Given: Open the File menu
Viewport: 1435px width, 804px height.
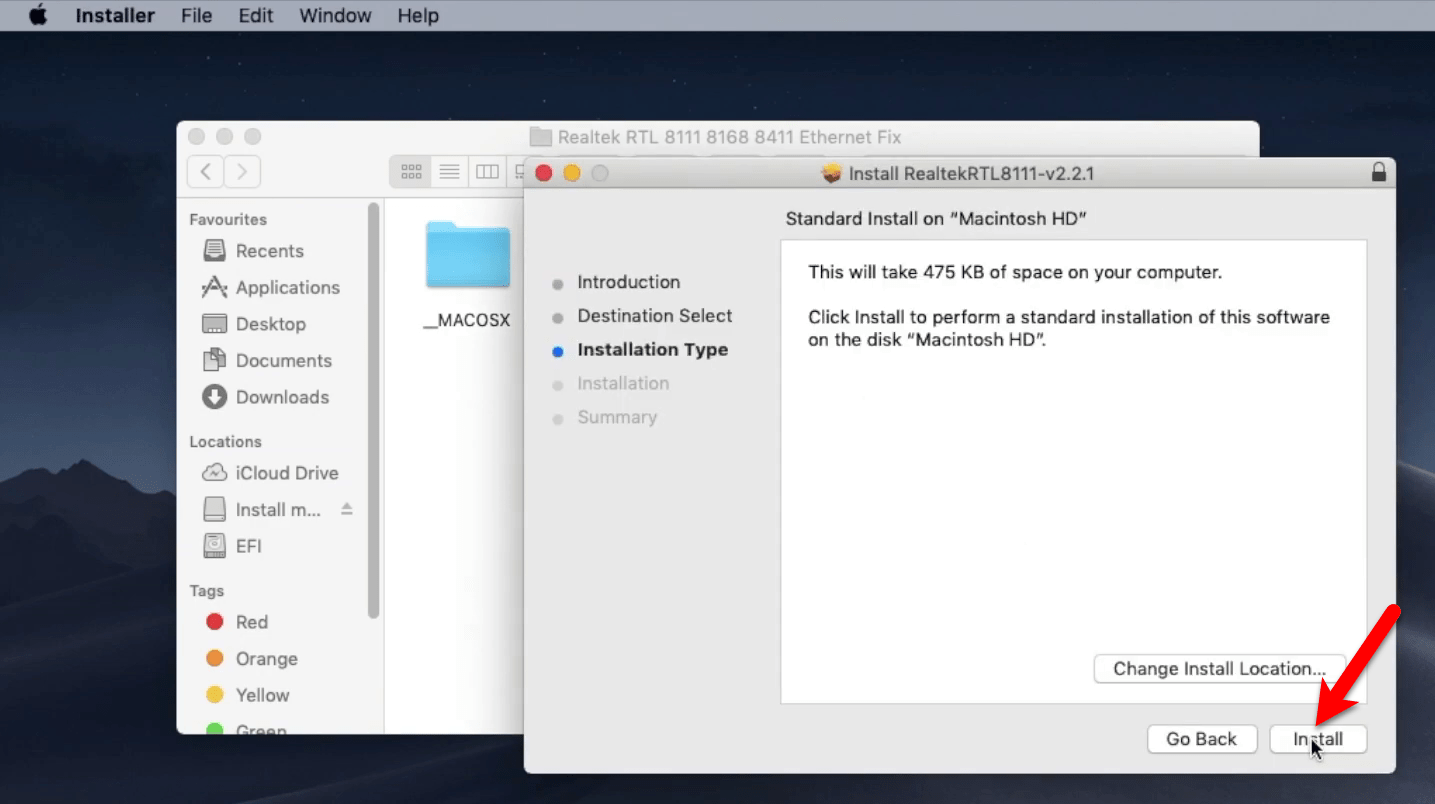Looking at the screenshot, I should click(x=196, y=15).
